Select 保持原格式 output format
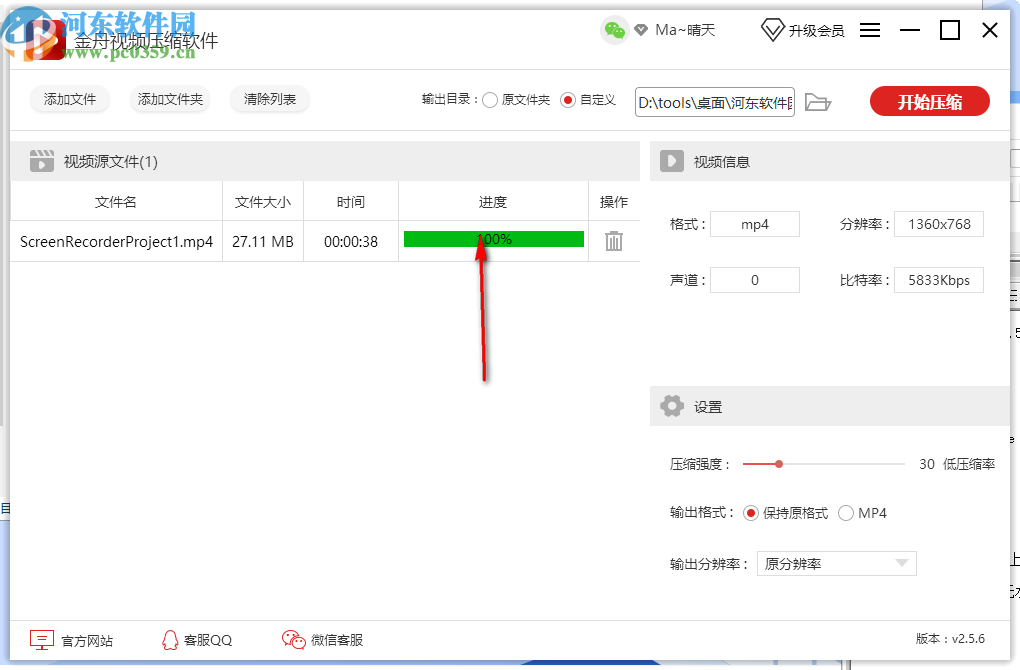The width and height of the screenshot is (1020, 670). (x=753, y=512)
